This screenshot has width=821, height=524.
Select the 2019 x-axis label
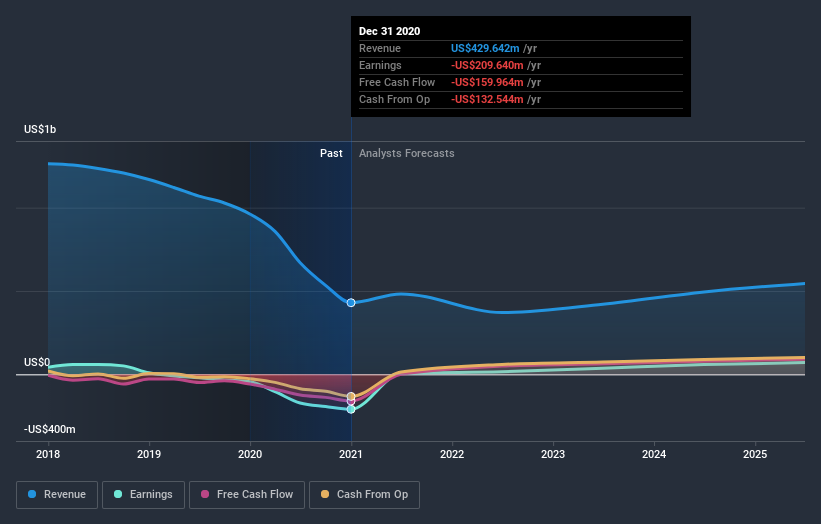pos(149,454)
